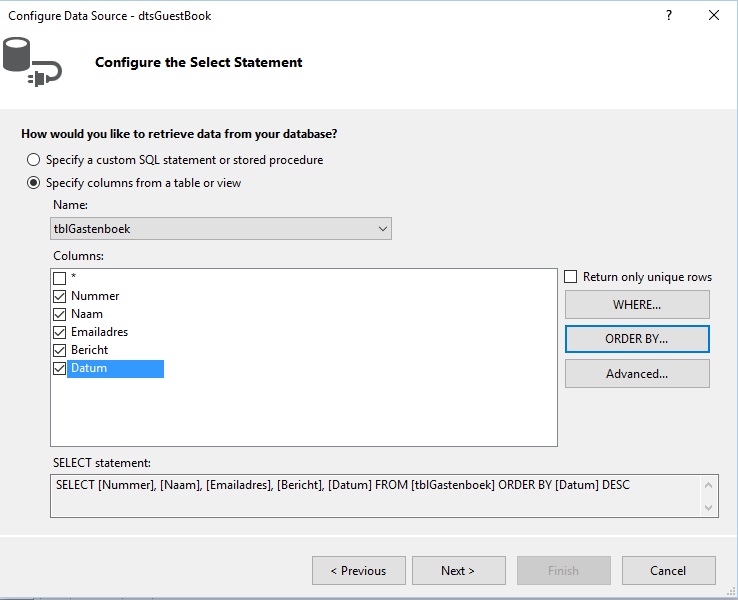Click the help question mark icon
The height and width of the screenshot is (600, 738).
(669, 15)
